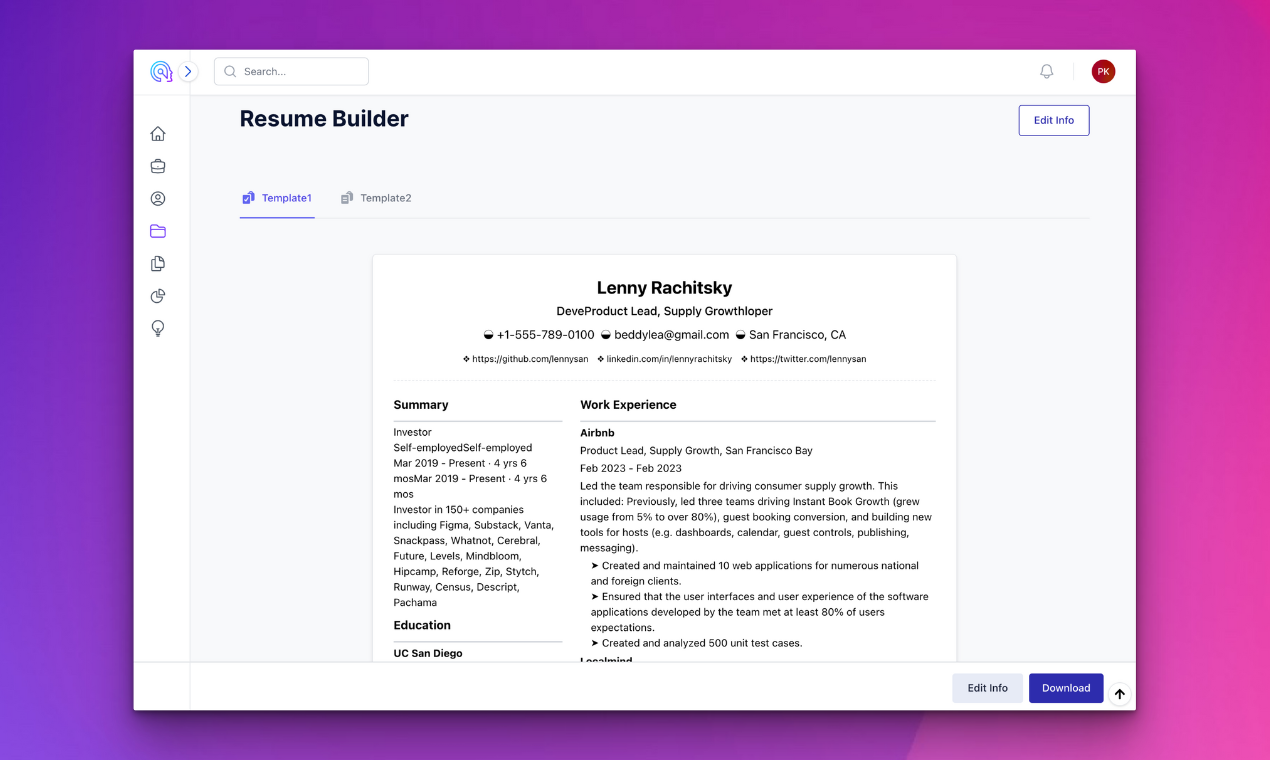The image size is (1270, 760).
Task: Select the Template1 tab
Action: click(x=277, y=198)
